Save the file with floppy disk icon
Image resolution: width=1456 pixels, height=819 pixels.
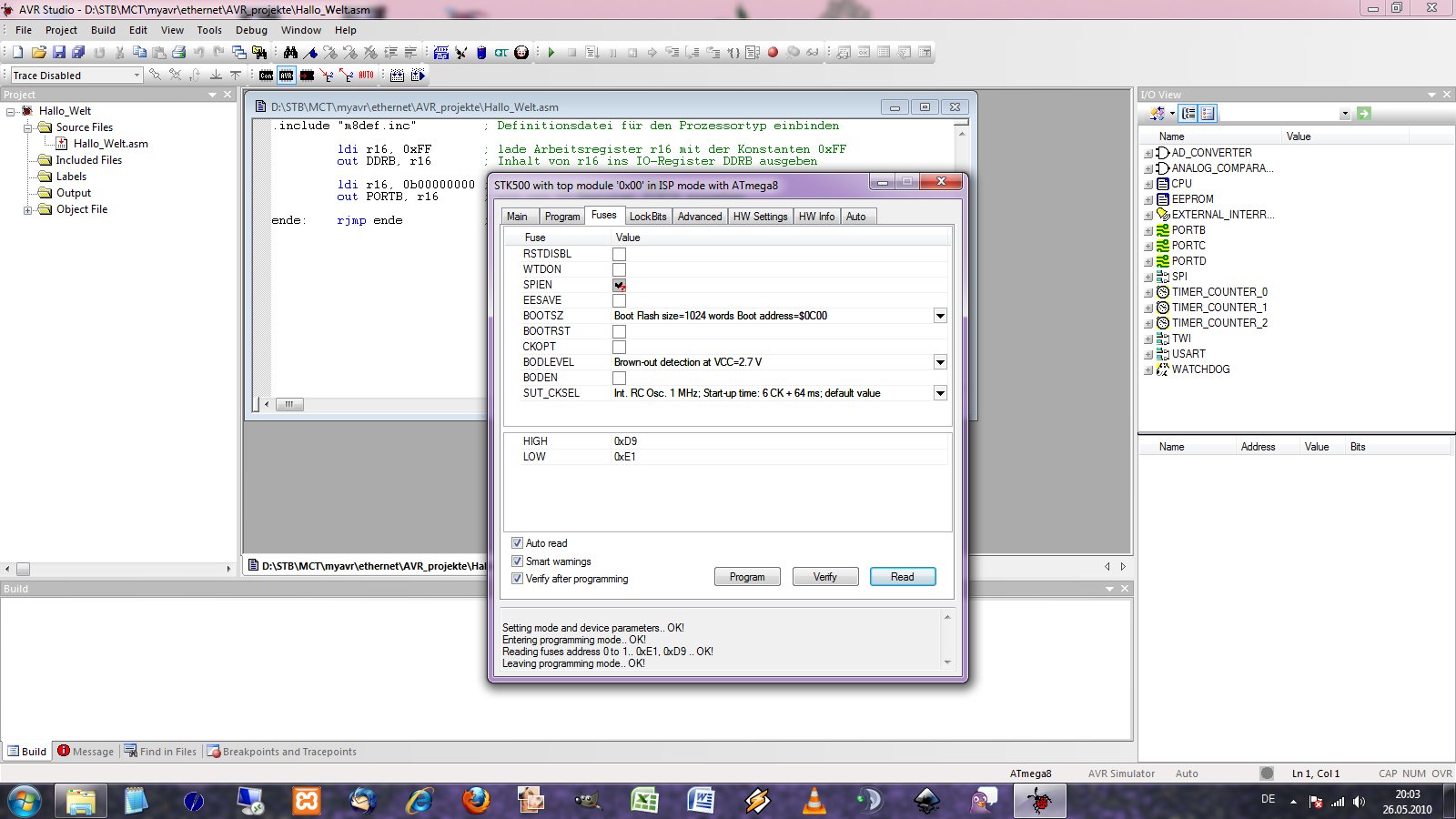(58, 53)
